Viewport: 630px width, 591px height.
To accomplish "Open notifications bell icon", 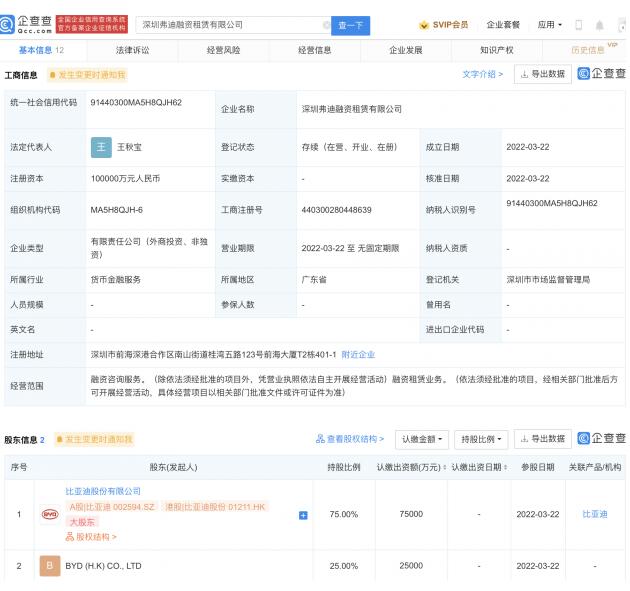I will [x=599, y=25].
